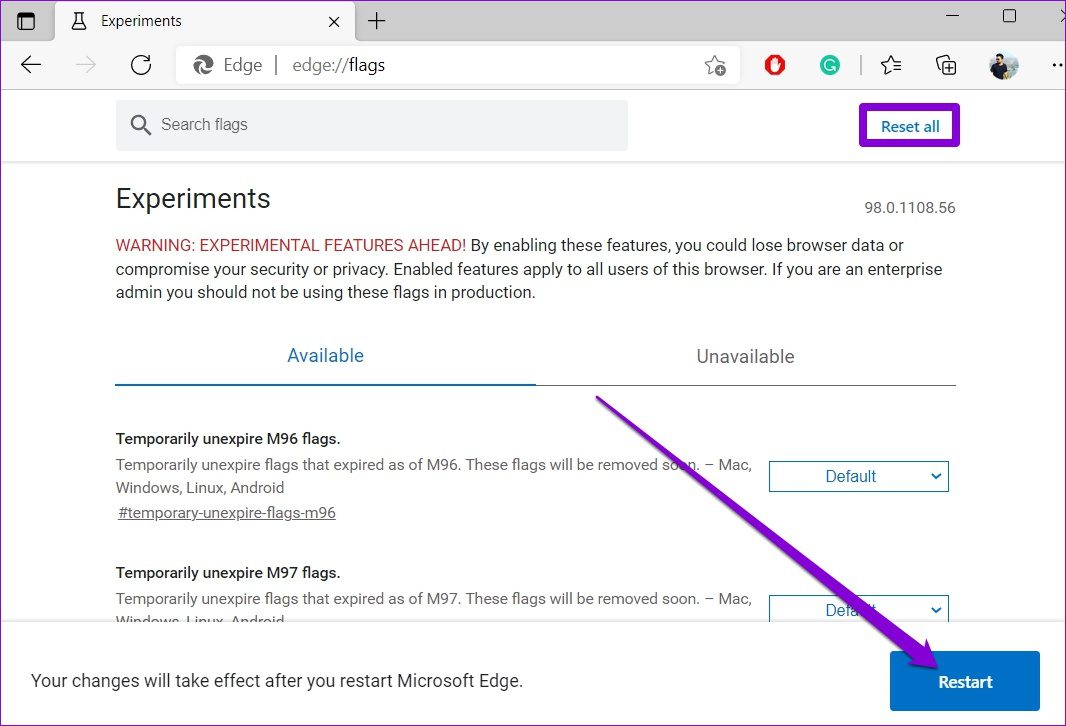Go back with the back arrow
The width and height of the screenshot is (1066, 726).
[x=32, y=66]
